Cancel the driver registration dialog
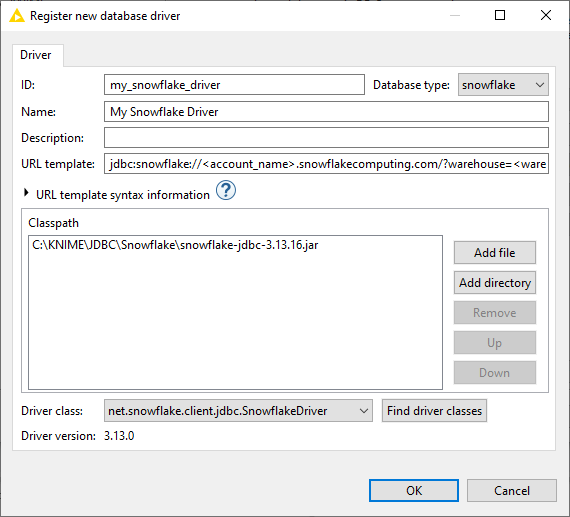The image size is (570, 517). pyautogui.click(x=511, y=490)
